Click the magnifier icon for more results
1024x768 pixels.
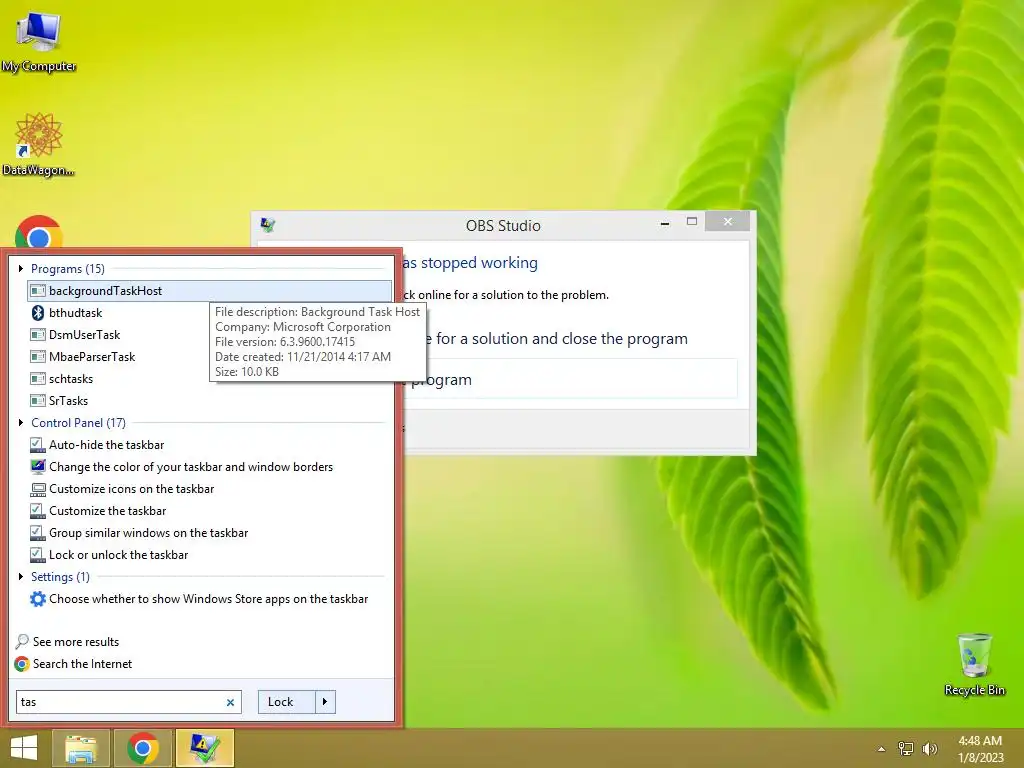tap(22, 641)
